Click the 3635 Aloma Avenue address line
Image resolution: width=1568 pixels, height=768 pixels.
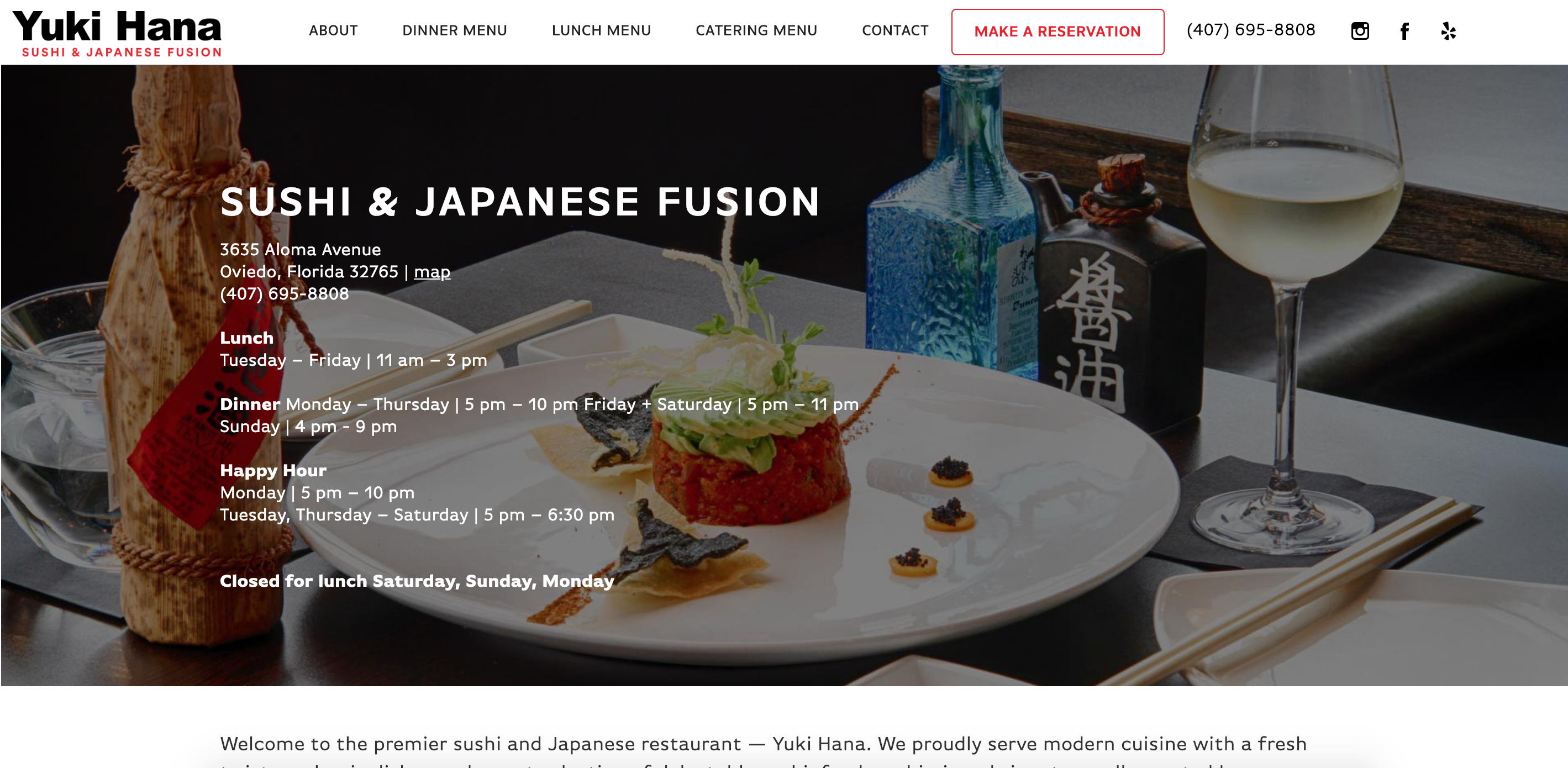pyautogui.click(x=300, y=250)
